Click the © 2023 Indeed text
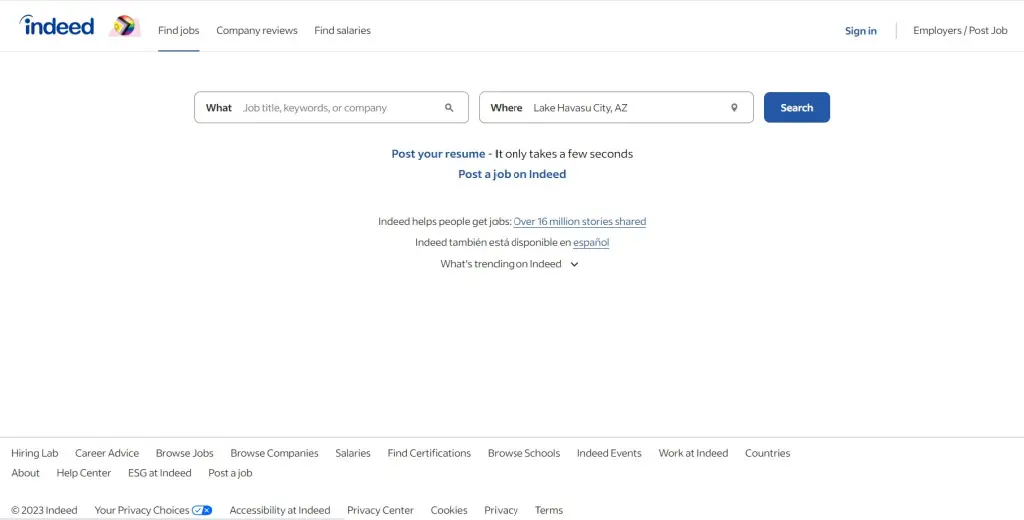Viewport: 1024px width, 520px height. tap(44, 510)
